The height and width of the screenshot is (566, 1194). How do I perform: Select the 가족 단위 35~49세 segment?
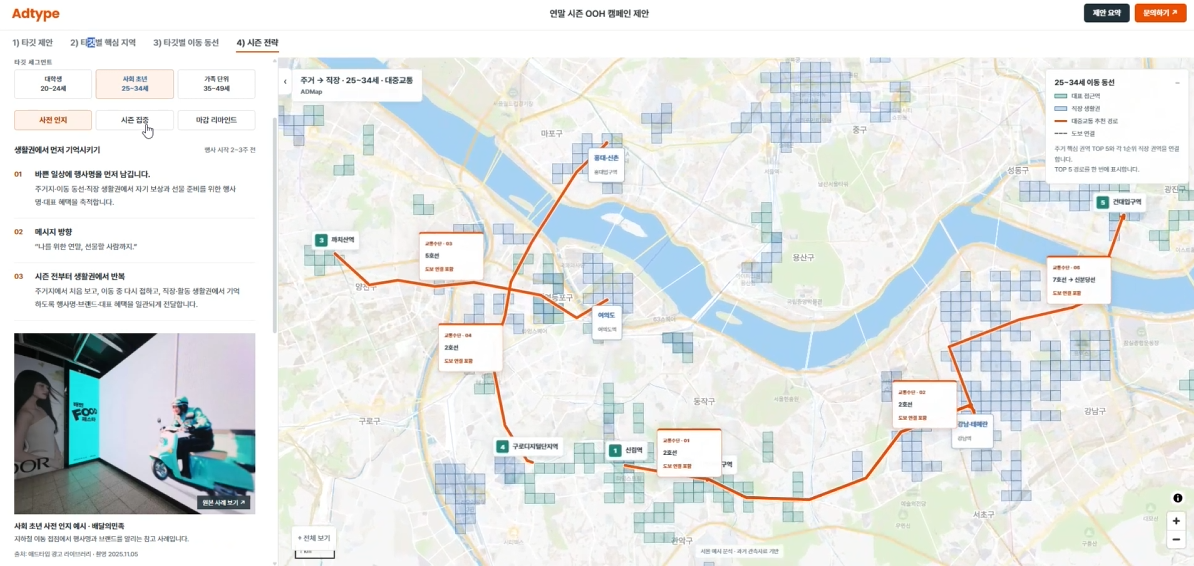pos(216,84)
